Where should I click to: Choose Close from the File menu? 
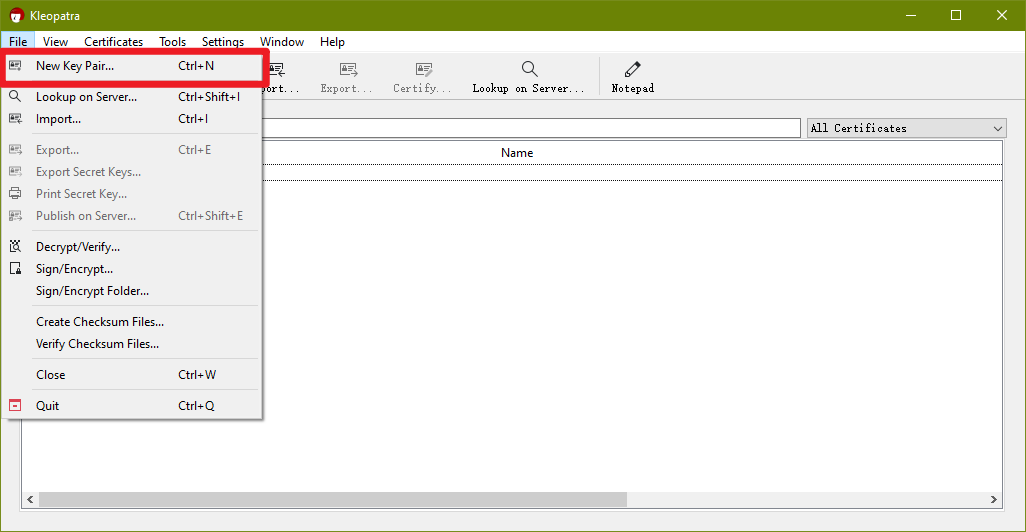[x=133, y=375]
